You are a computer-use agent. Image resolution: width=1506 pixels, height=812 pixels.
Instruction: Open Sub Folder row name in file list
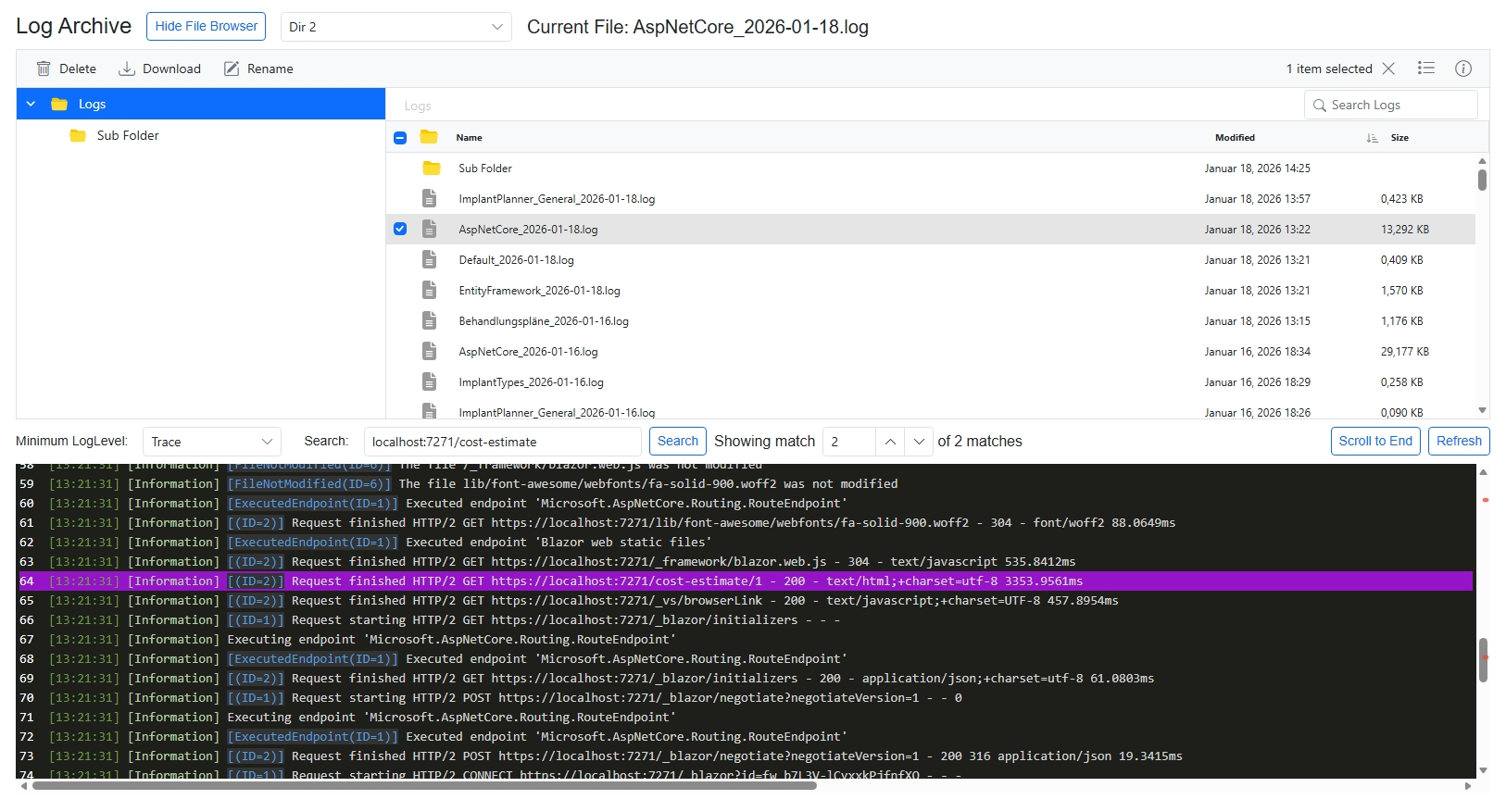(485, 168)
